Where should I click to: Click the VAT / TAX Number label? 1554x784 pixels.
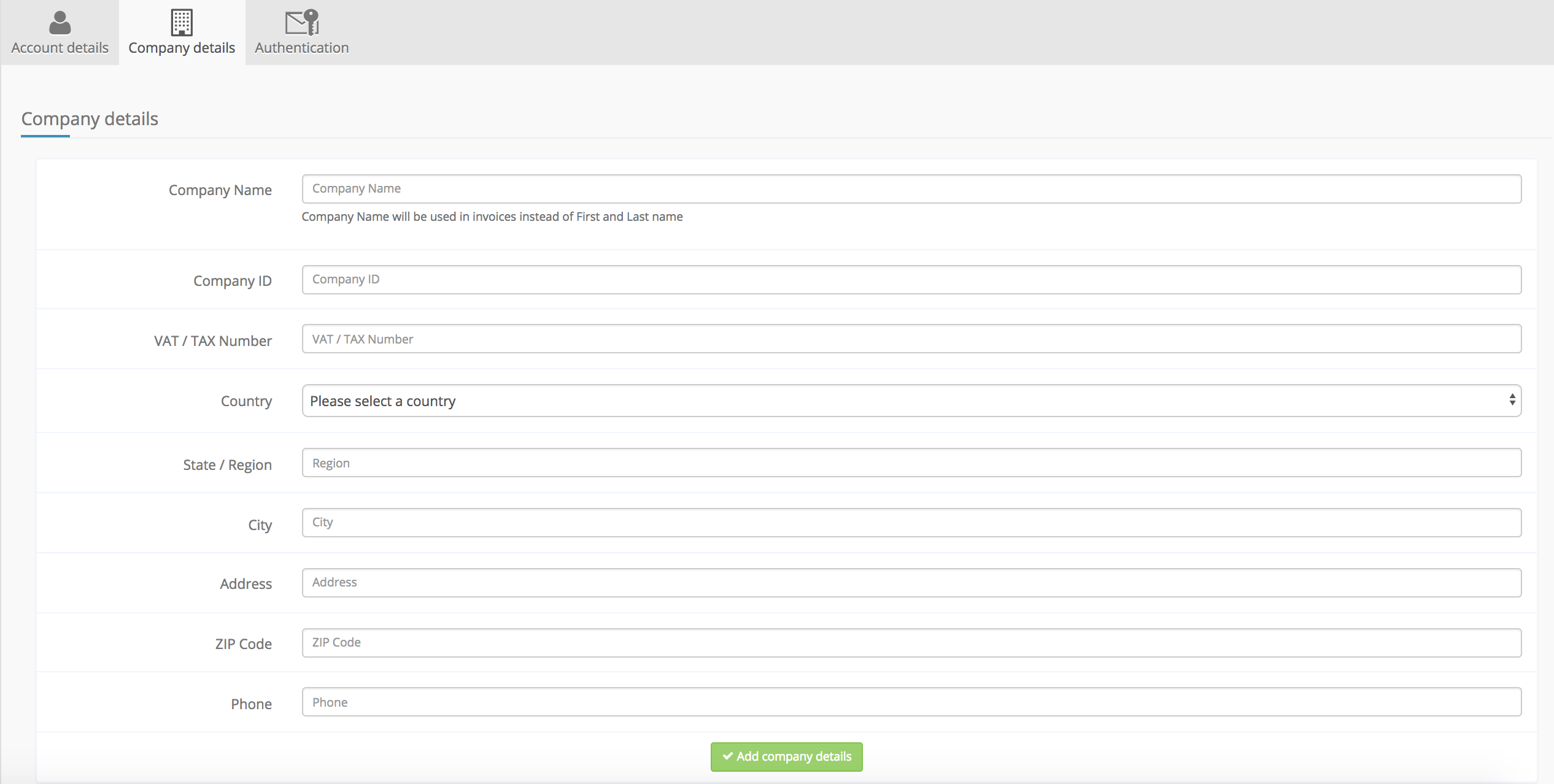tap(213, 341)
